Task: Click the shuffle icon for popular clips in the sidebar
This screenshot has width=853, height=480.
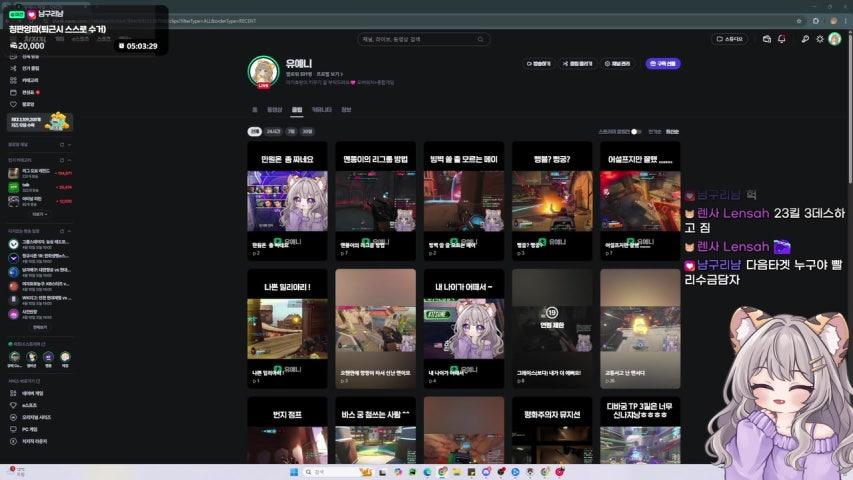Action: coord(13,69)
